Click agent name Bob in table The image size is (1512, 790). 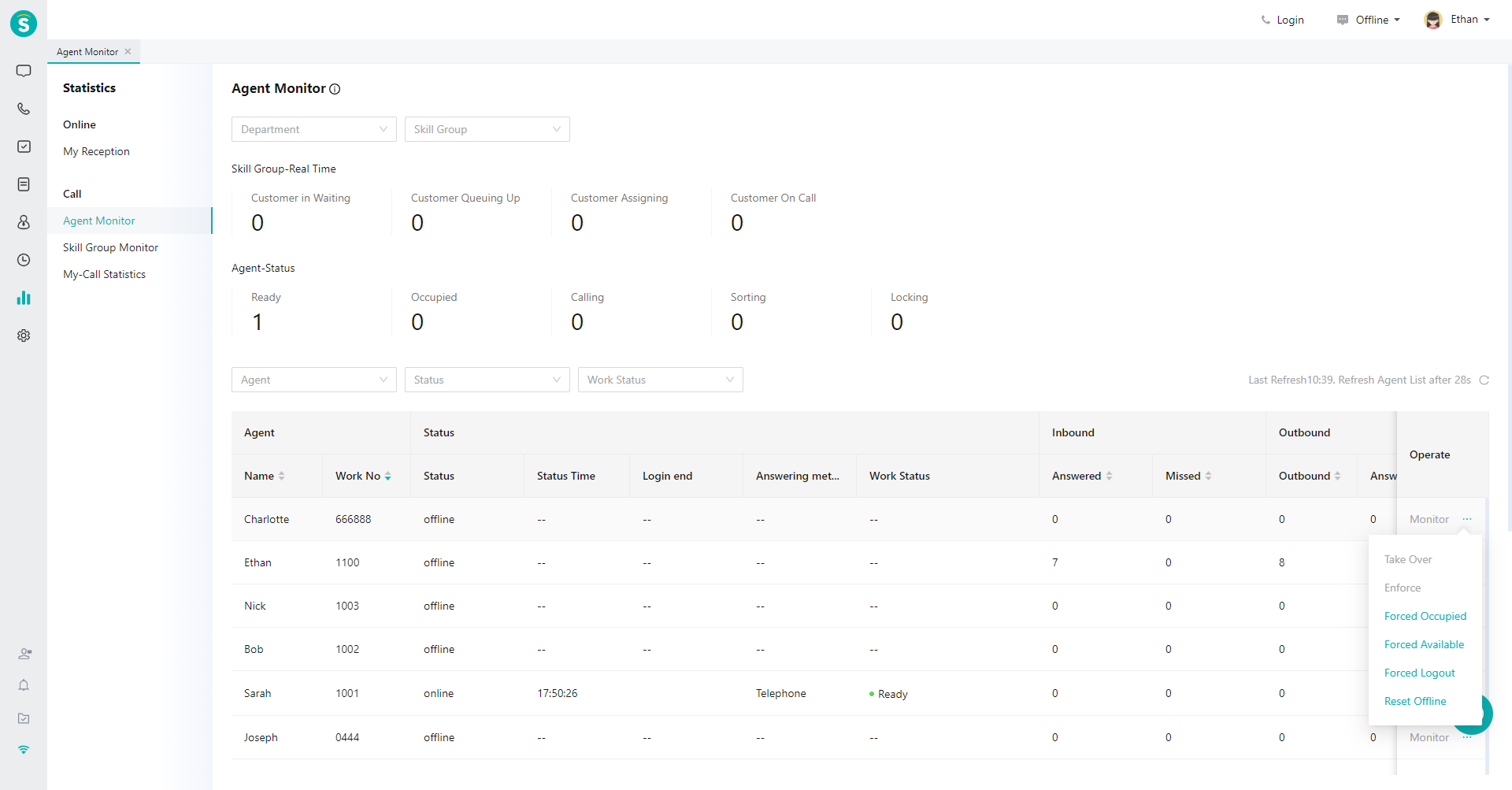254,649
